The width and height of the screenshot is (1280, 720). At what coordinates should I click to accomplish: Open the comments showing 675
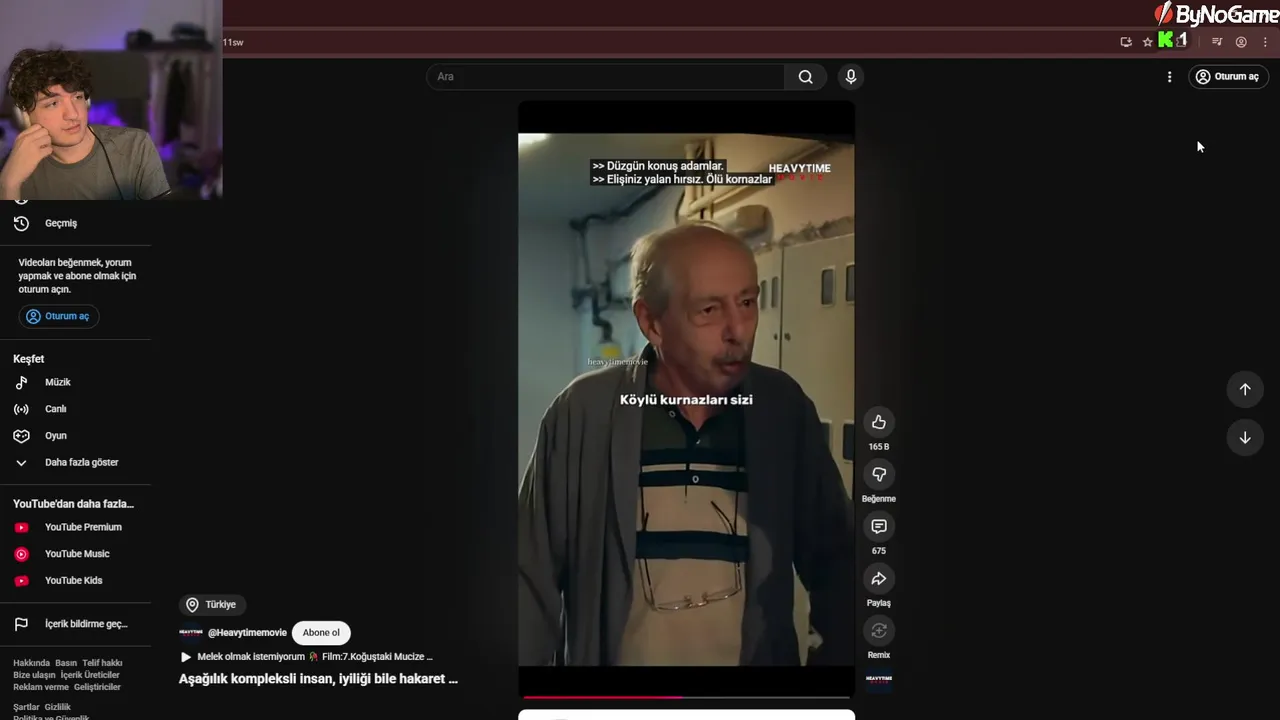pos(878,526)
